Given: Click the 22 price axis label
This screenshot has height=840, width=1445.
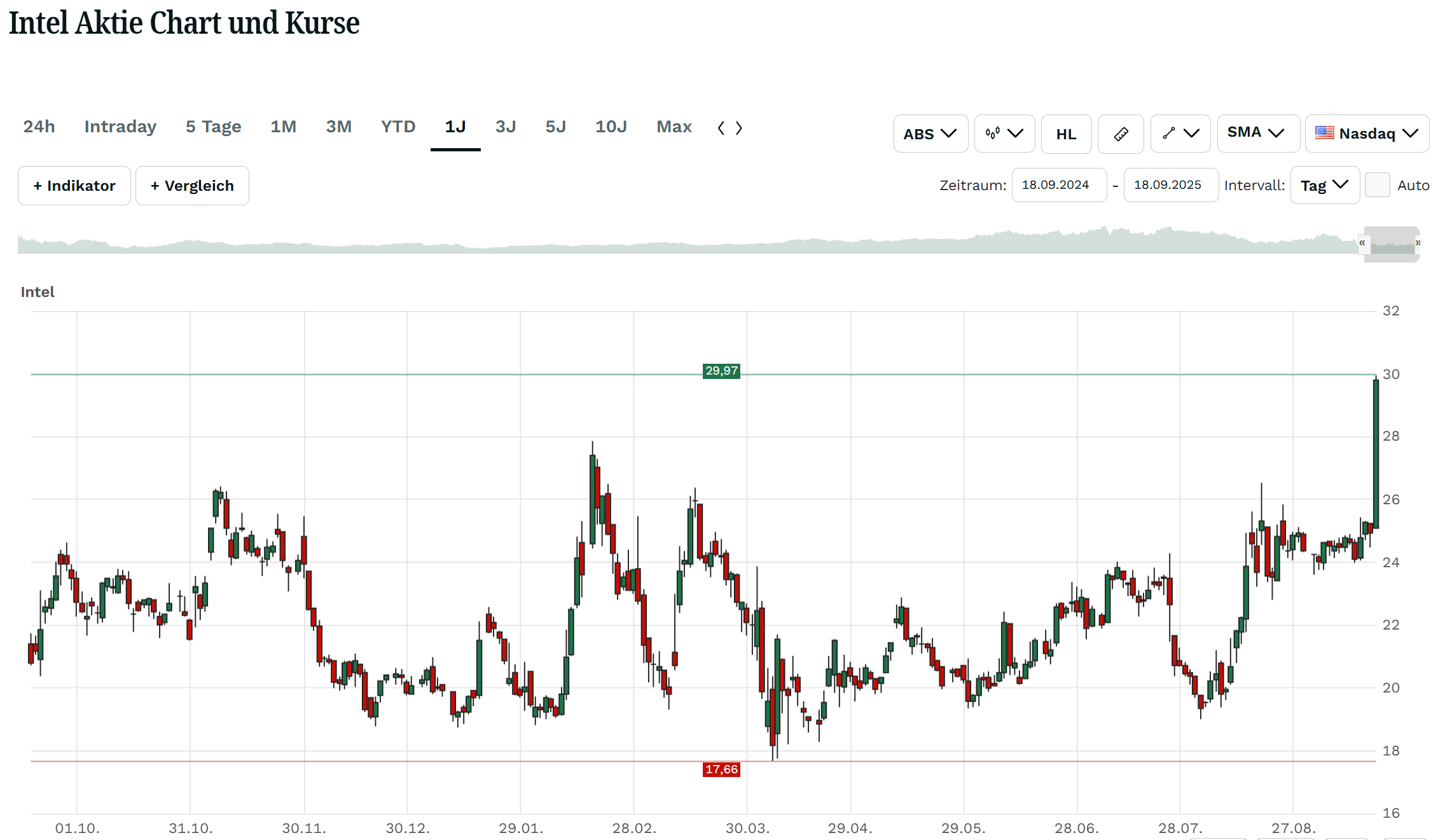Looking at the screenshot, I should click(x=1391, y=625).
